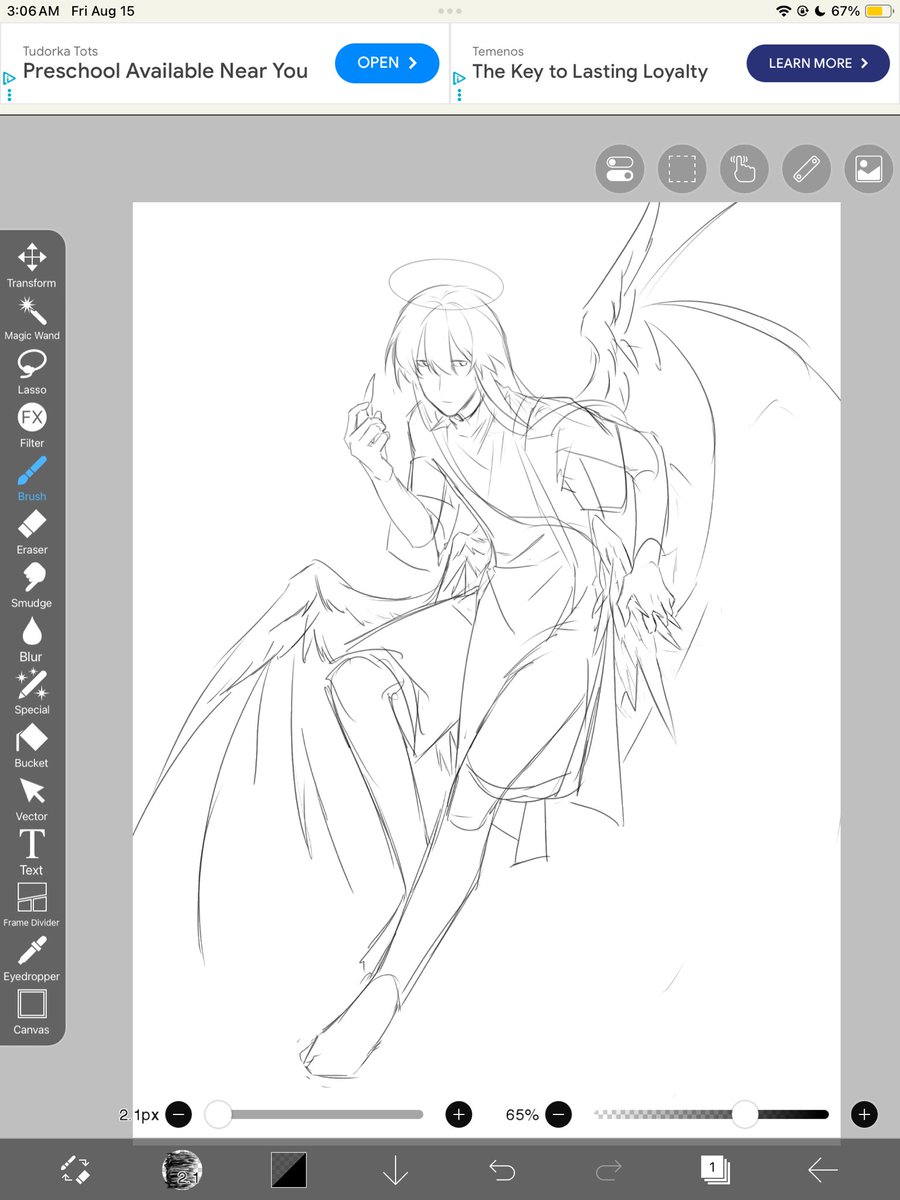
Task: Increase brush thickness with plus button
Action: click(x=459, y=1114)
